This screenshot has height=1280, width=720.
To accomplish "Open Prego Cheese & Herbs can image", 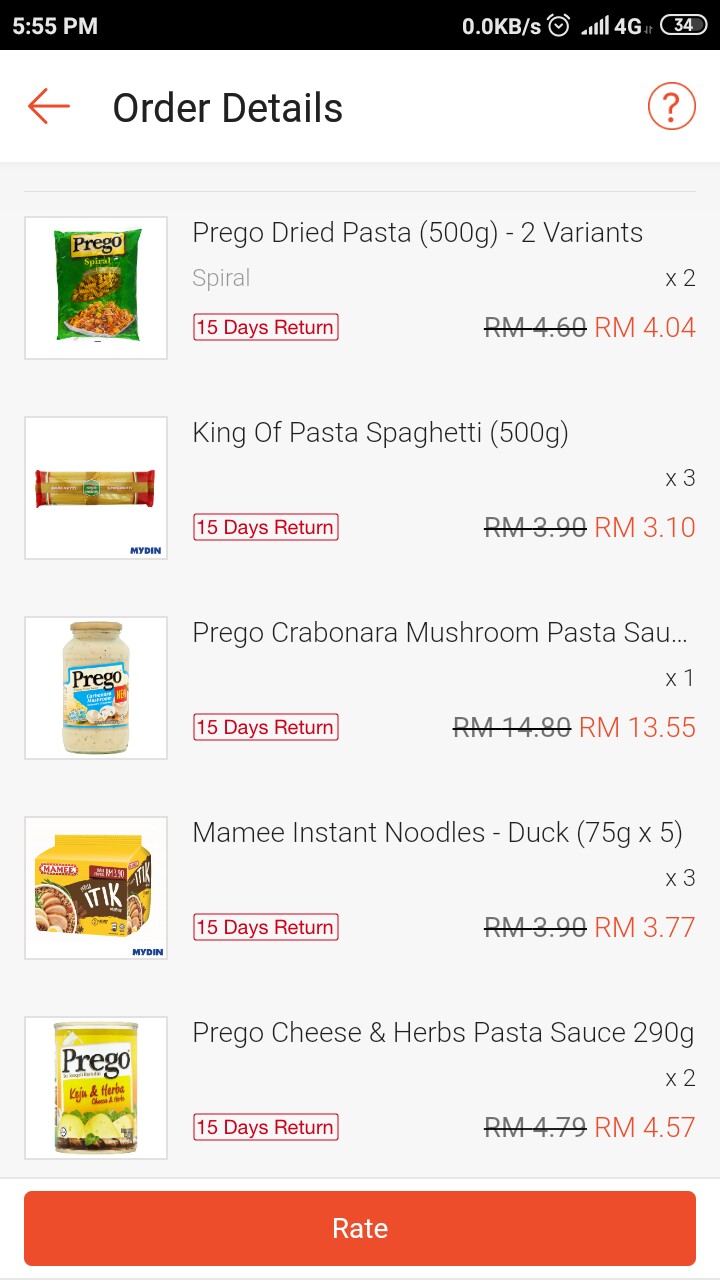I will (96, 1088).
